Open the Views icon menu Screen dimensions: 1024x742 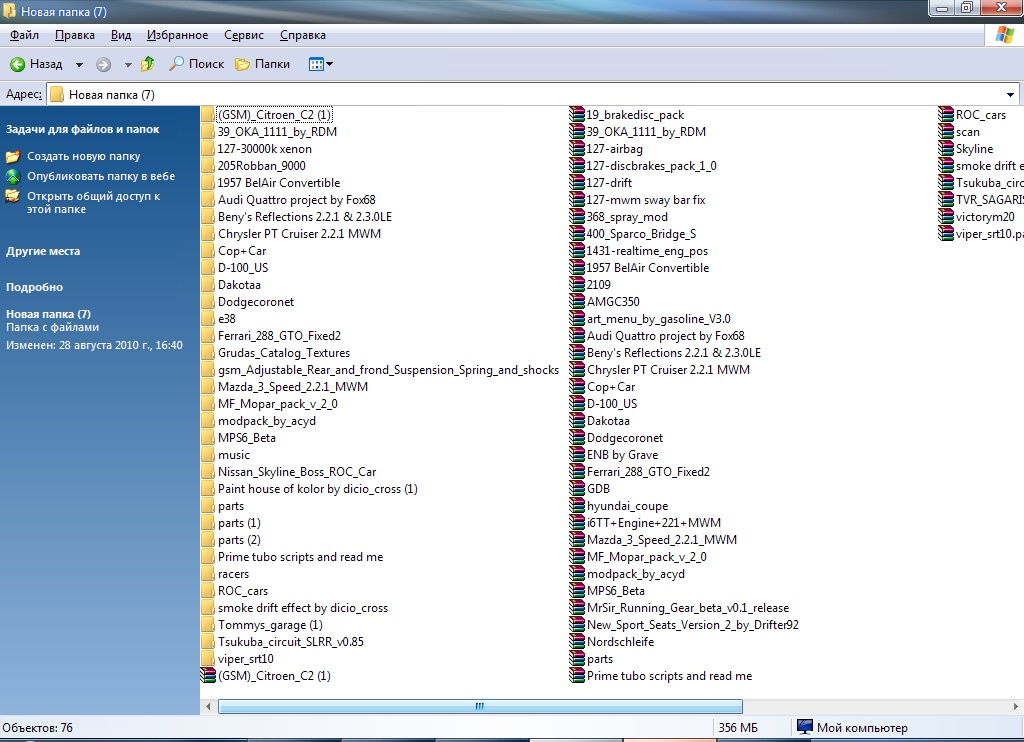tap(321, 64)
